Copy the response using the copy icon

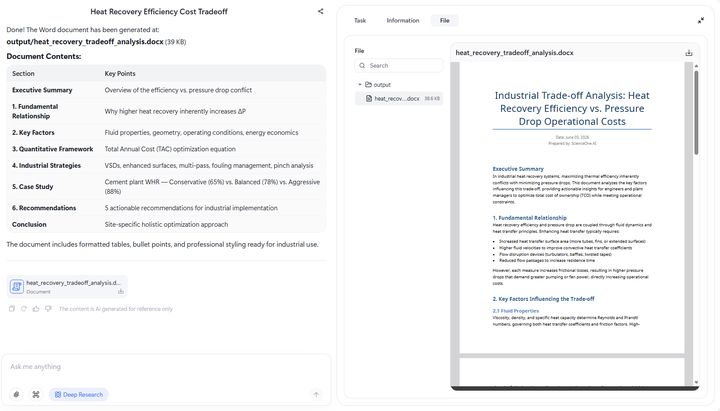12,309
